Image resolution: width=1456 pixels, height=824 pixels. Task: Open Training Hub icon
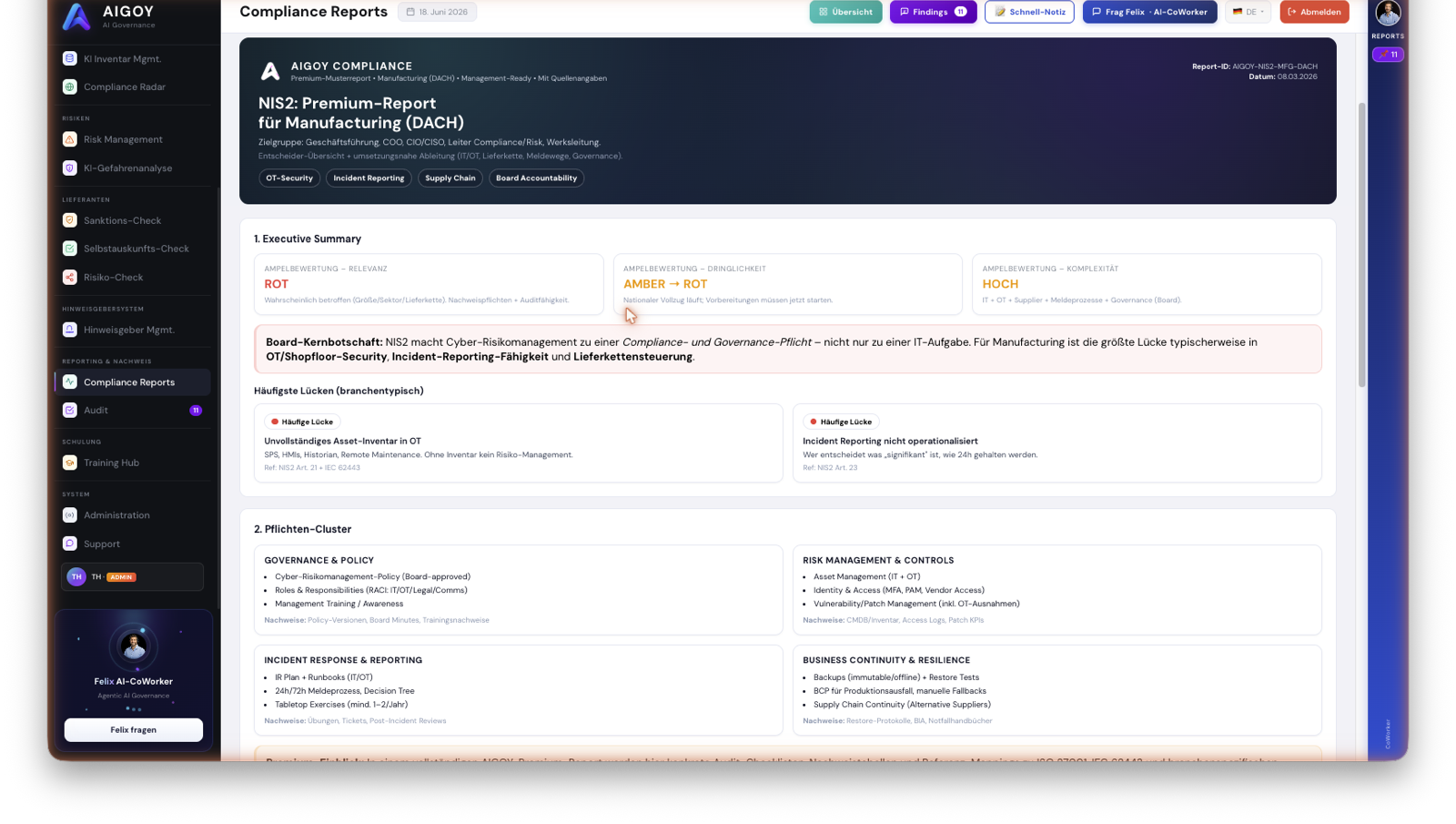[x=70, y=463]
